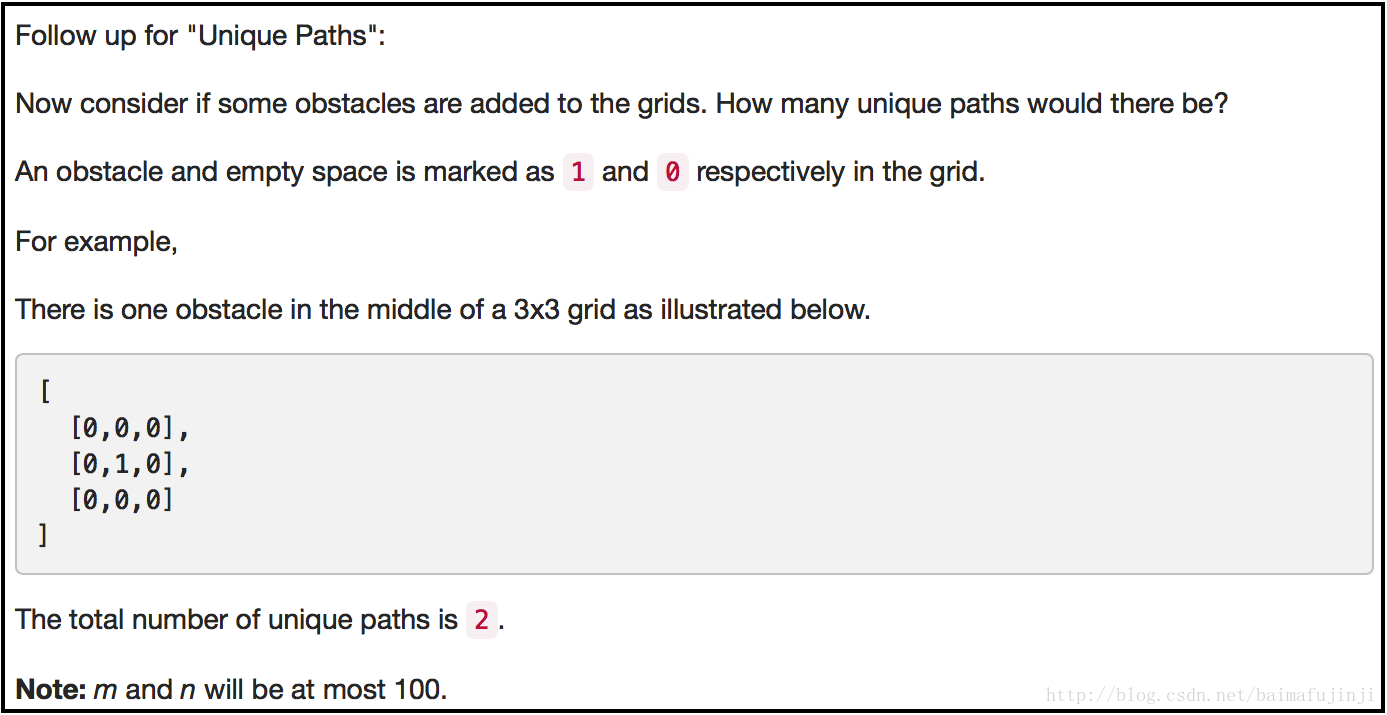
Task: Click the bold "Note:" label
Action: point(51,689)
